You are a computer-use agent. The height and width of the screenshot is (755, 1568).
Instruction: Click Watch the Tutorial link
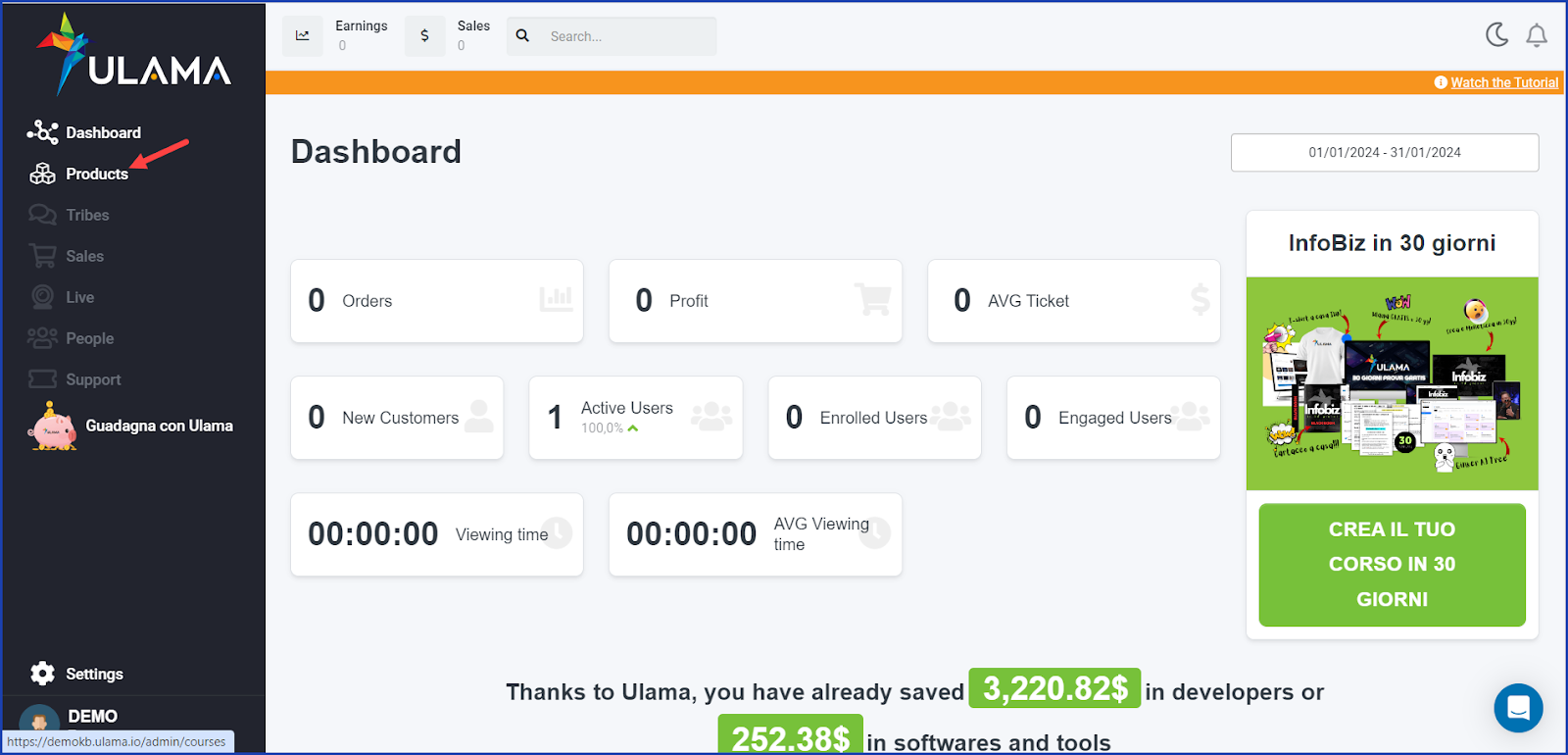[1504, 82]
